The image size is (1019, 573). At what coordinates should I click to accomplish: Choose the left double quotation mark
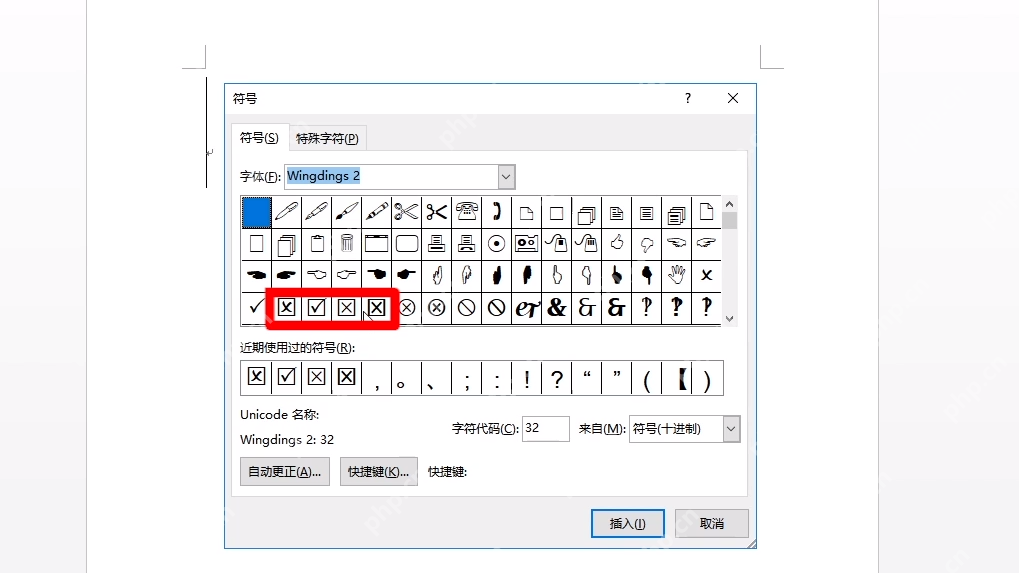pos(587,377)
